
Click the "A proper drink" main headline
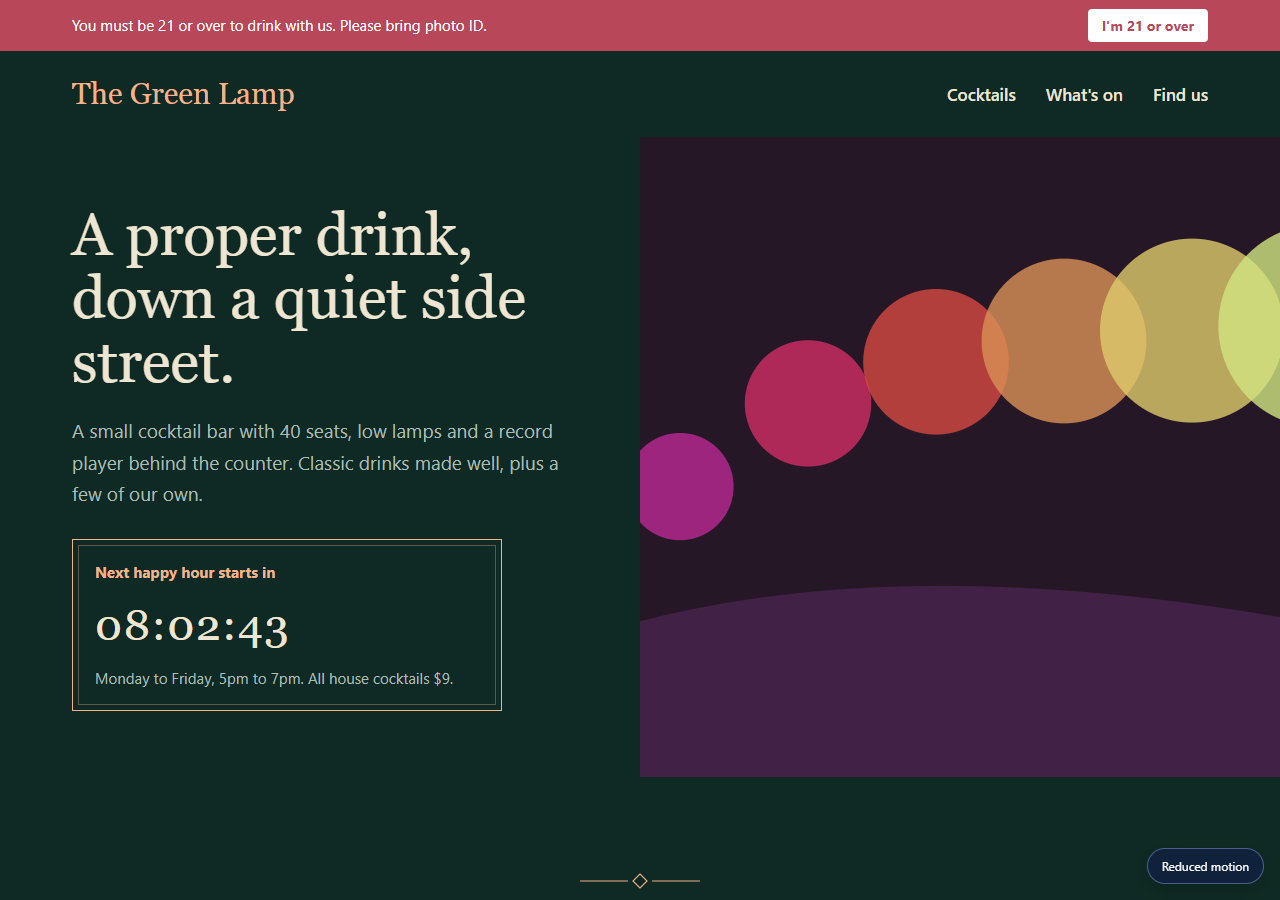[299, 298]
